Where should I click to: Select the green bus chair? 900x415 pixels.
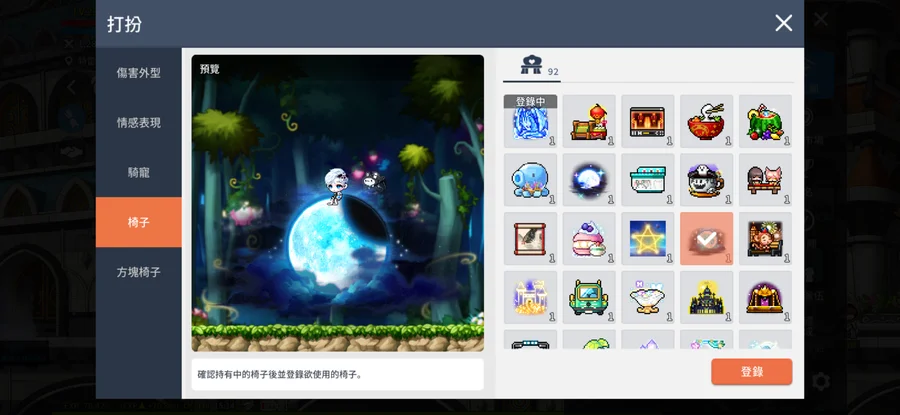[x=588, y=297]
